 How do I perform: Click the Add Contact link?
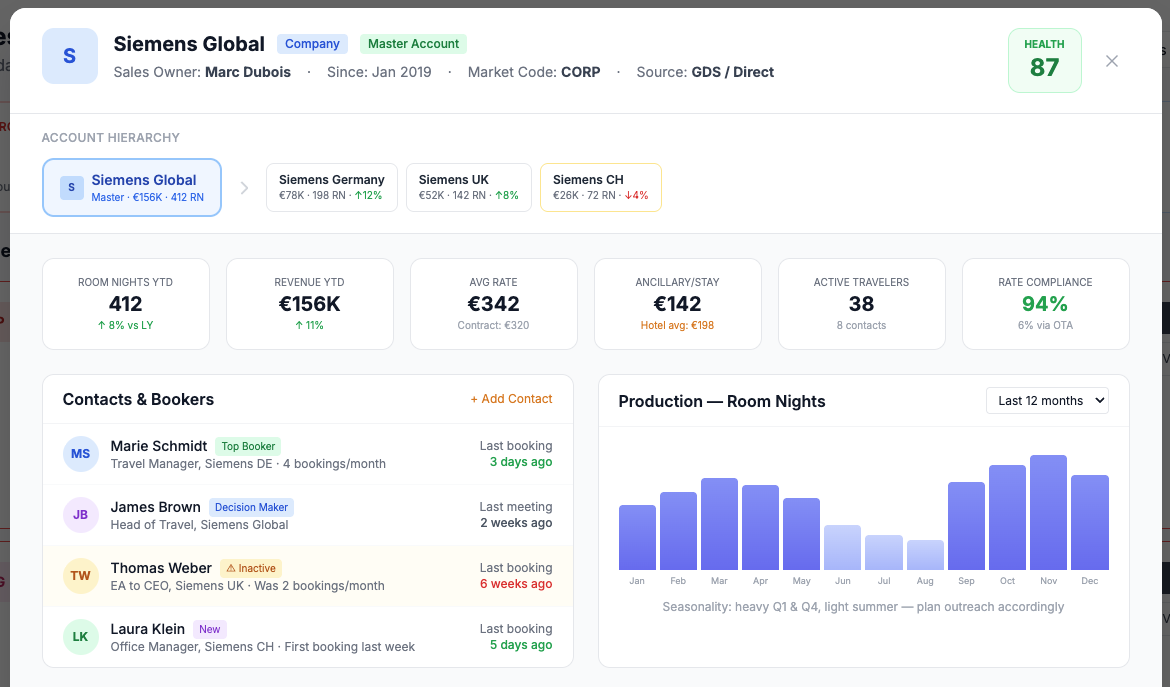(x=511, y=399)
